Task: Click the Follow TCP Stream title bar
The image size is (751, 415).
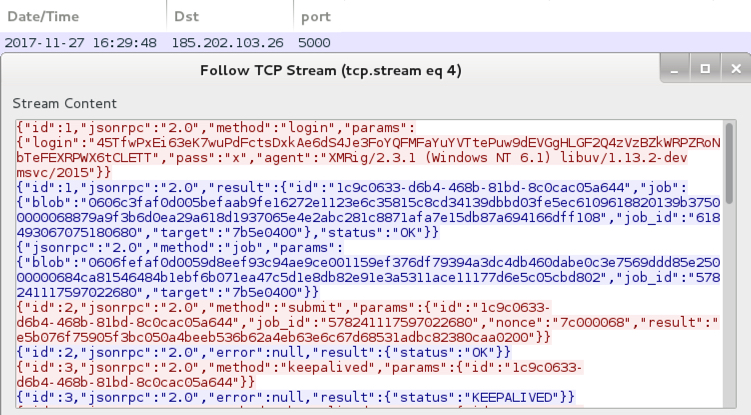Action: 330,70
